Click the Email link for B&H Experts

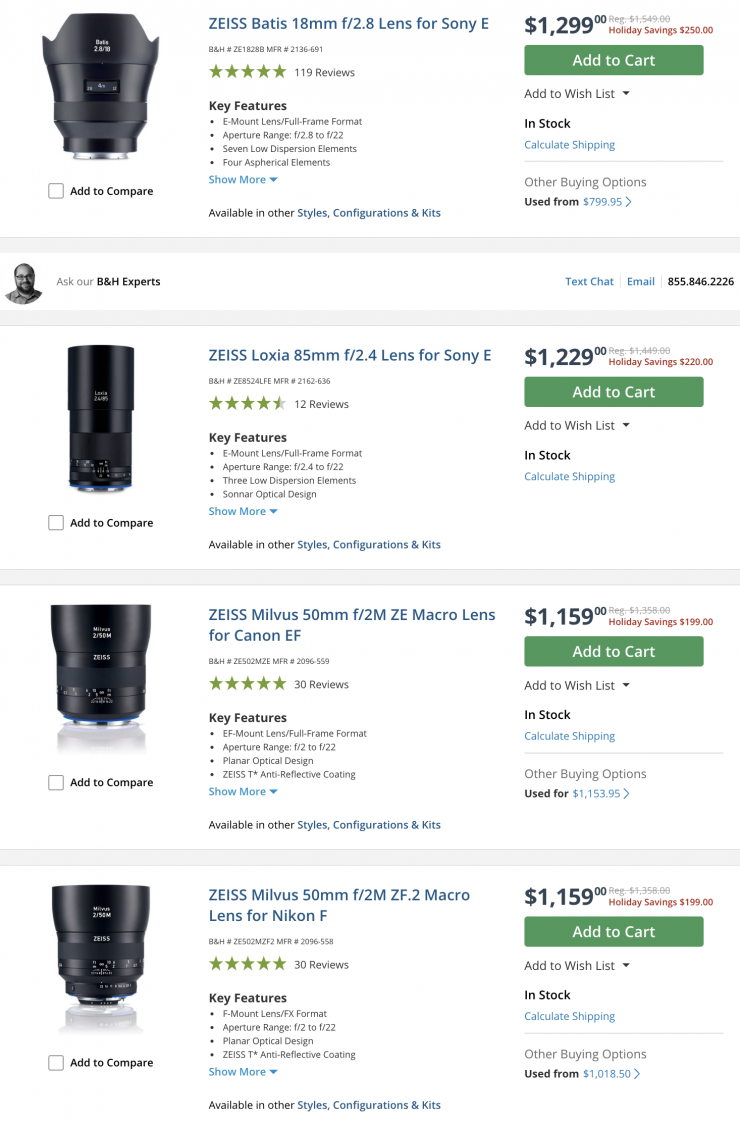click(640, 282)
